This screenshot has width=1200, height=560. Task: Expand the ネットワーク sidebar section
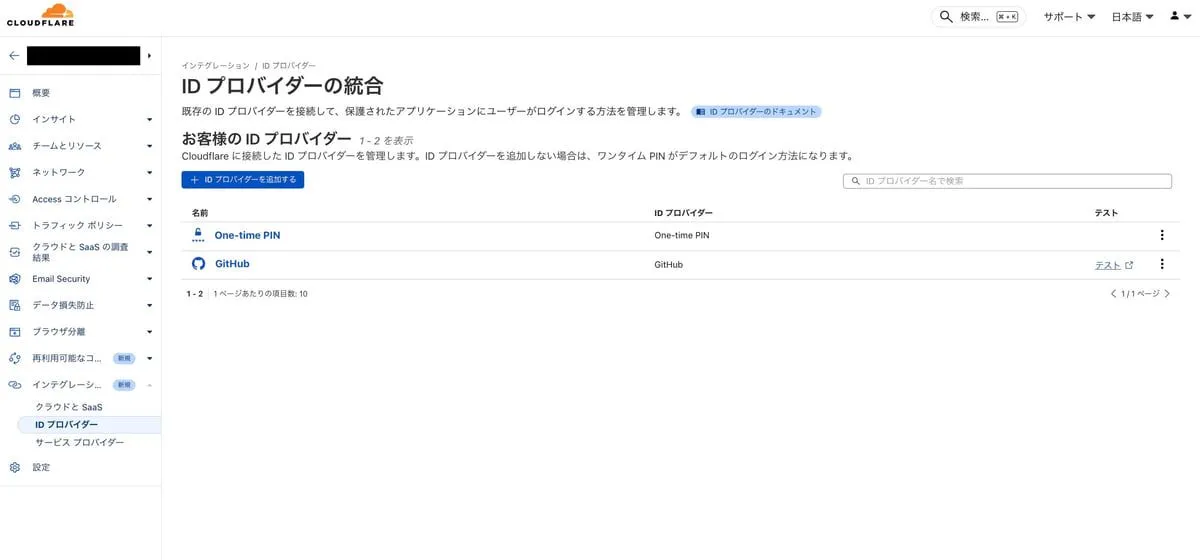[x=80, y=172]
